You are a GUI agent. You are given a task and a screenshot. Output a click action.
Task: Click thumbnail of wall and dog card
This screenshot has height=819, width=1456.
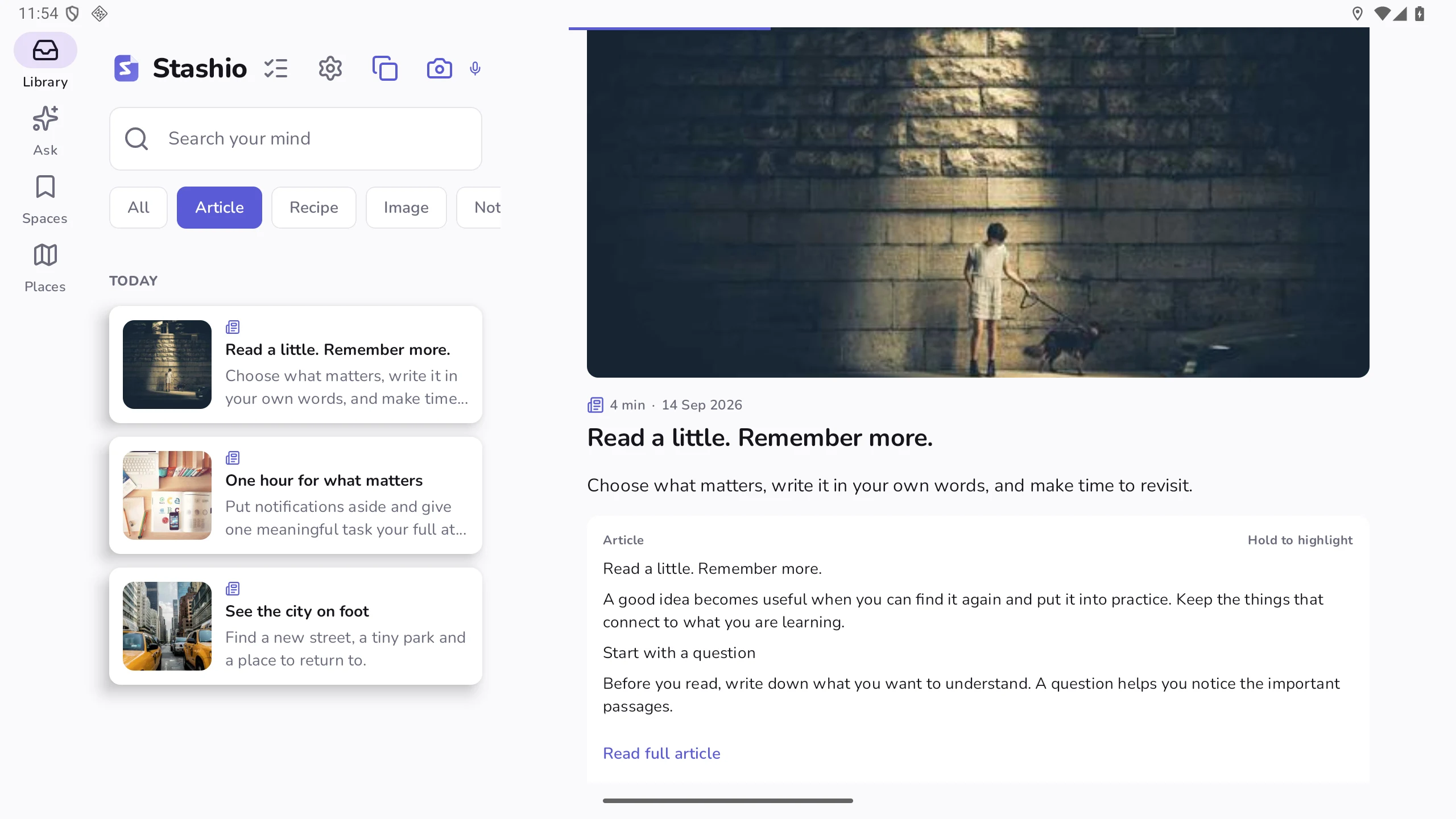pos(167,365)
